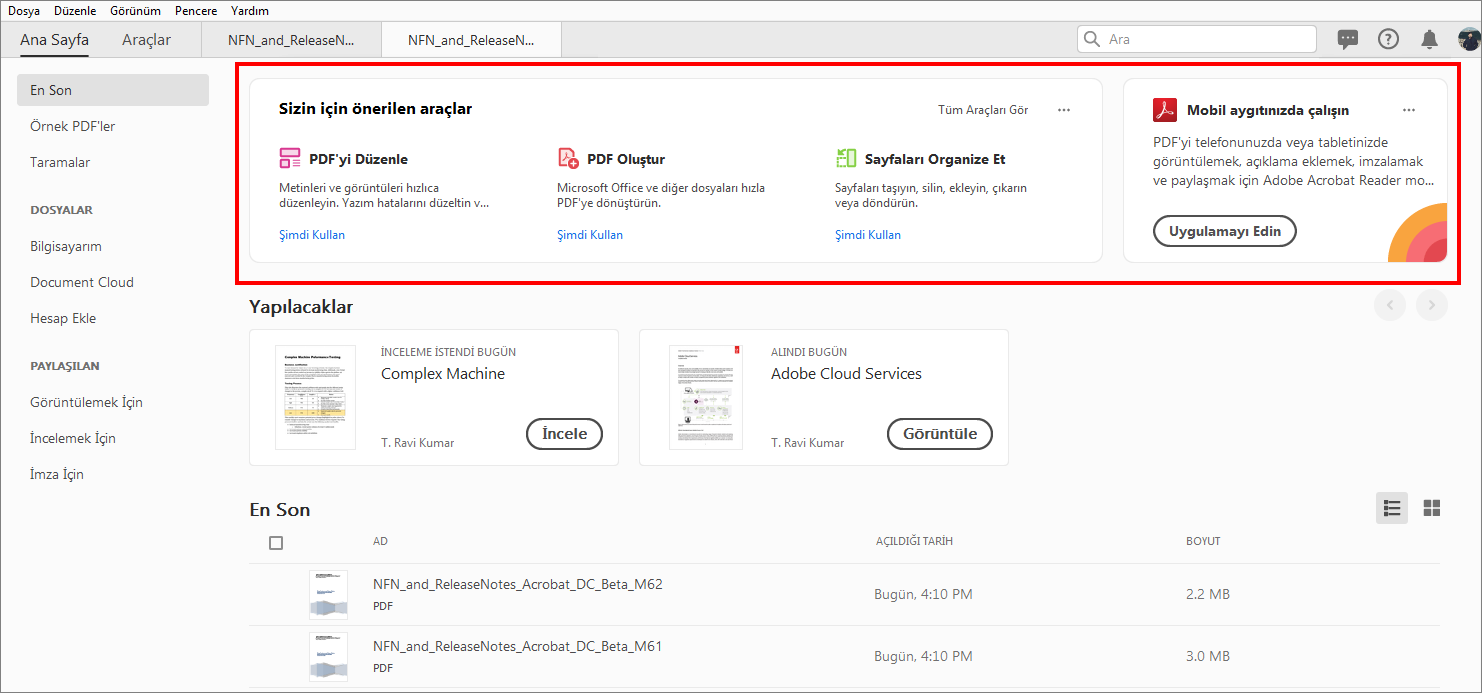
Task: Open the Yardım menu
Action: click(250, 11)
